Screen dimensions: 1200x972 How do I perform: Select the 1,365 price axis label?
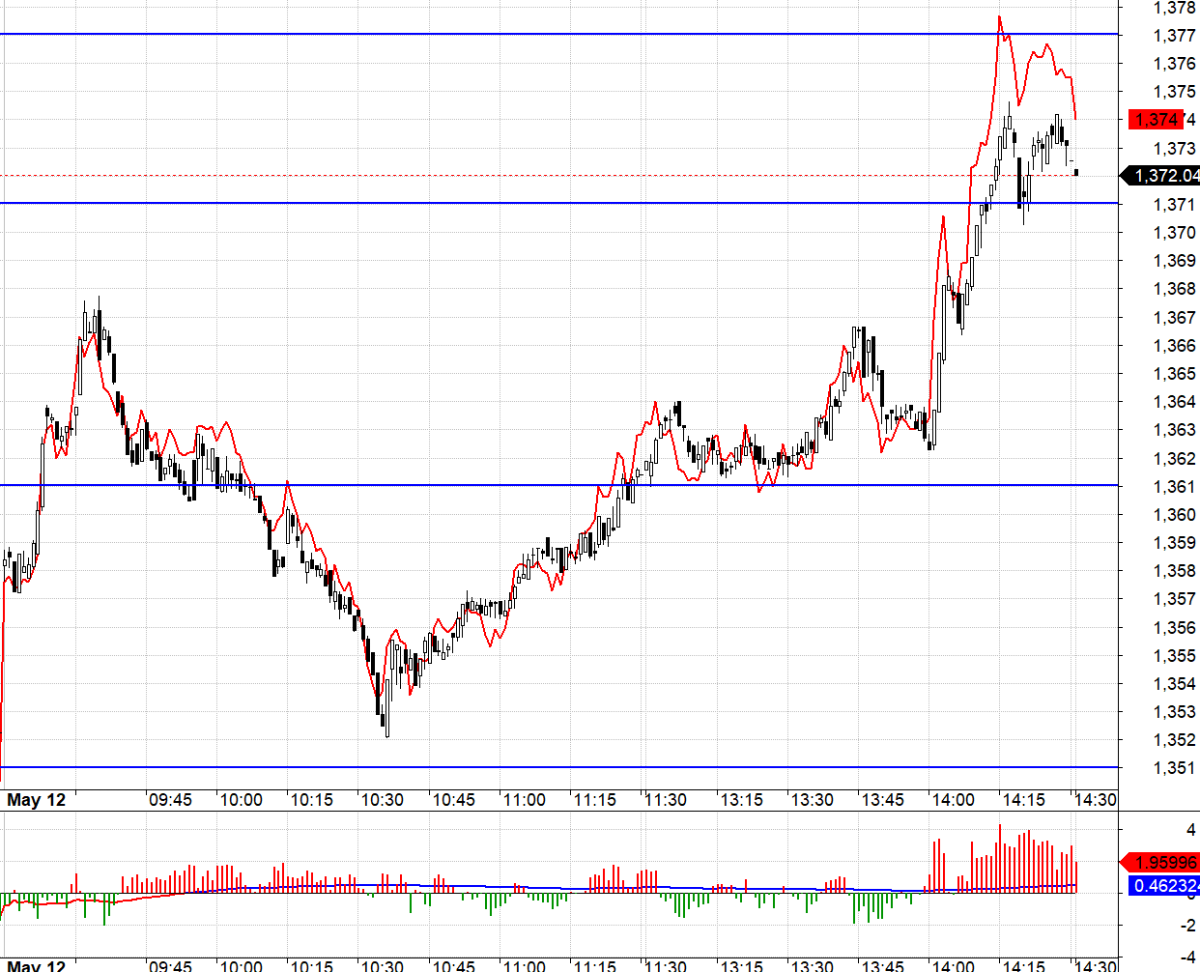coord(1174,374)
